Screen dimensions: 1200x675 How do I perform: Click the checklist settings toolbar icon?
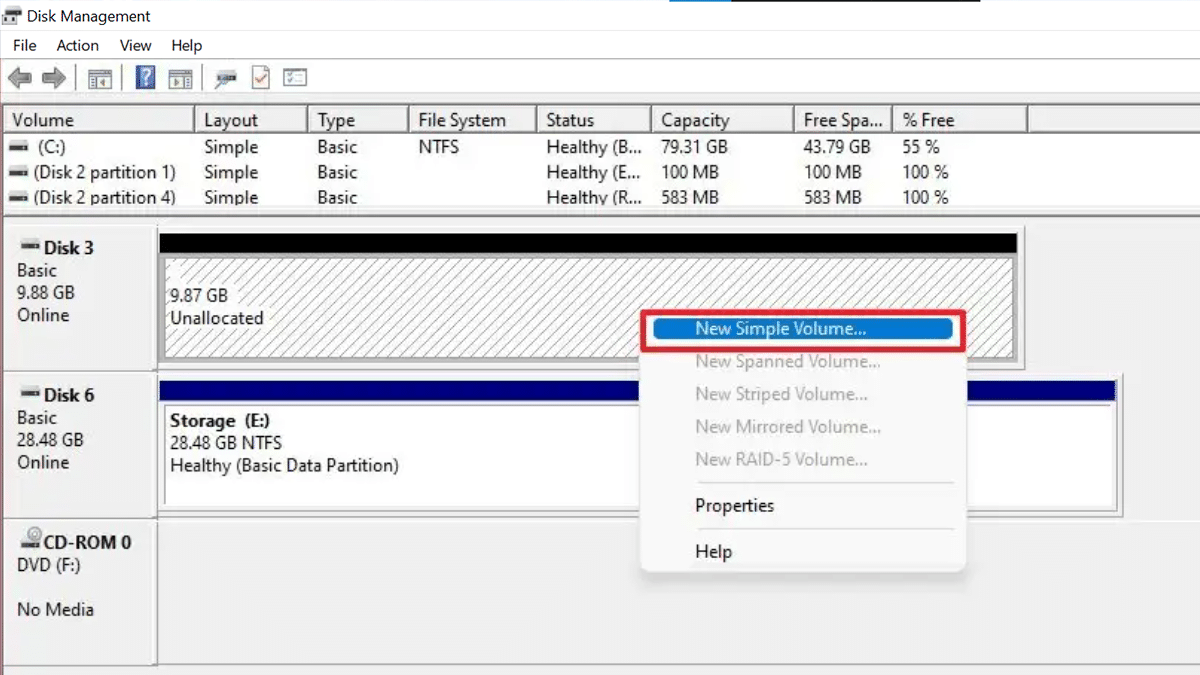coord(295,78)
